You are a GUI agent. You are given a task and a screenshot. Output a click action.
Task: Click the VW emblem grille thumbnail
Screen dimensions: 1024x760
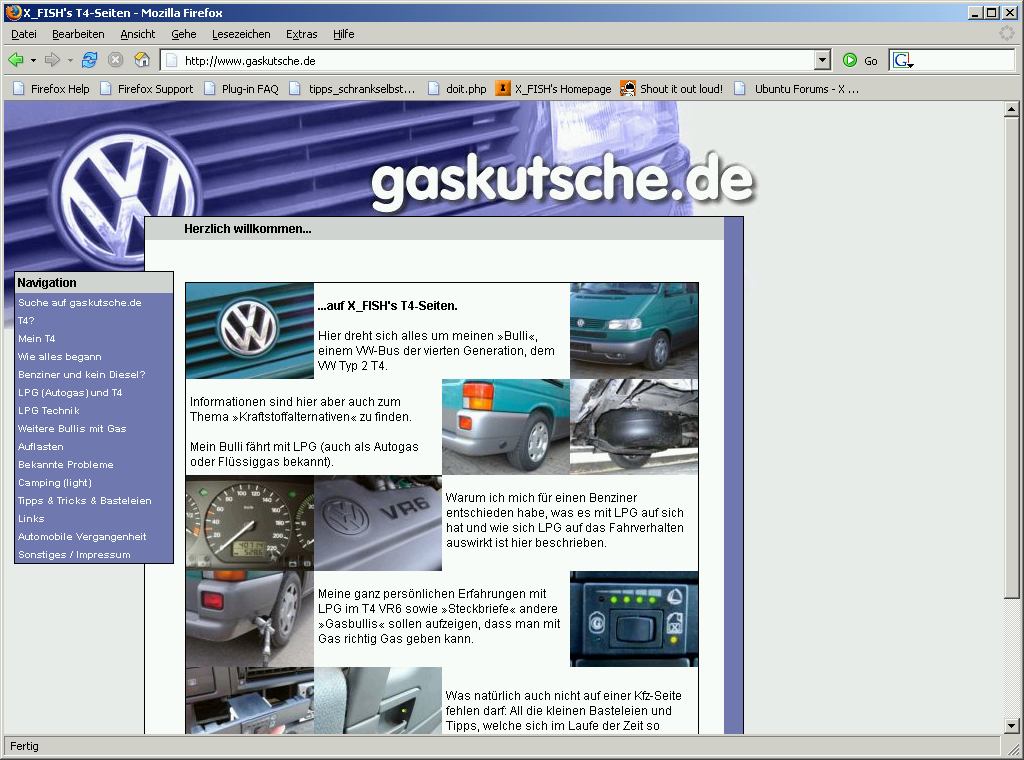click(250, 331)
